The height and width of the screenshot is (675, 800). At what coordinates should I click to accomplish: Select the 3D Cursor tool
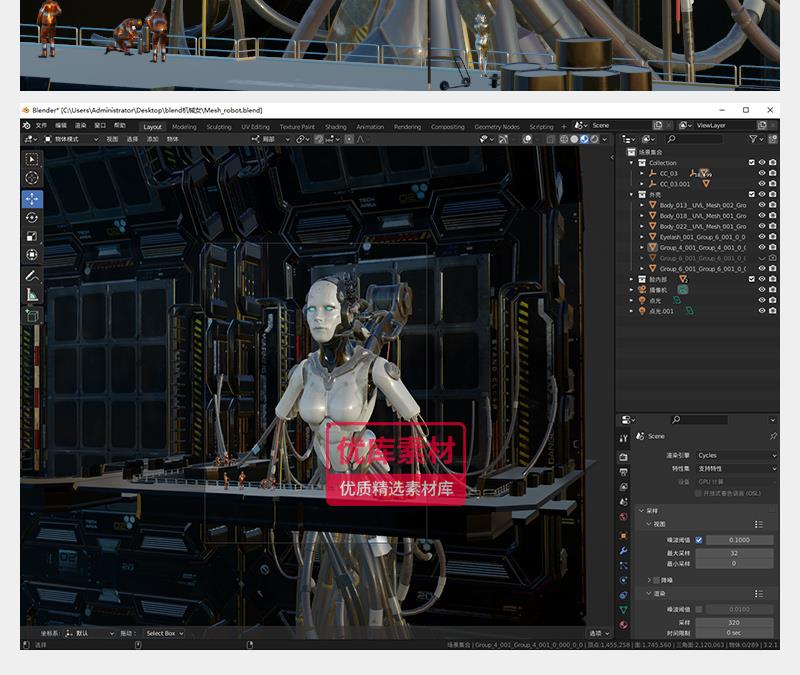(32, 178)
